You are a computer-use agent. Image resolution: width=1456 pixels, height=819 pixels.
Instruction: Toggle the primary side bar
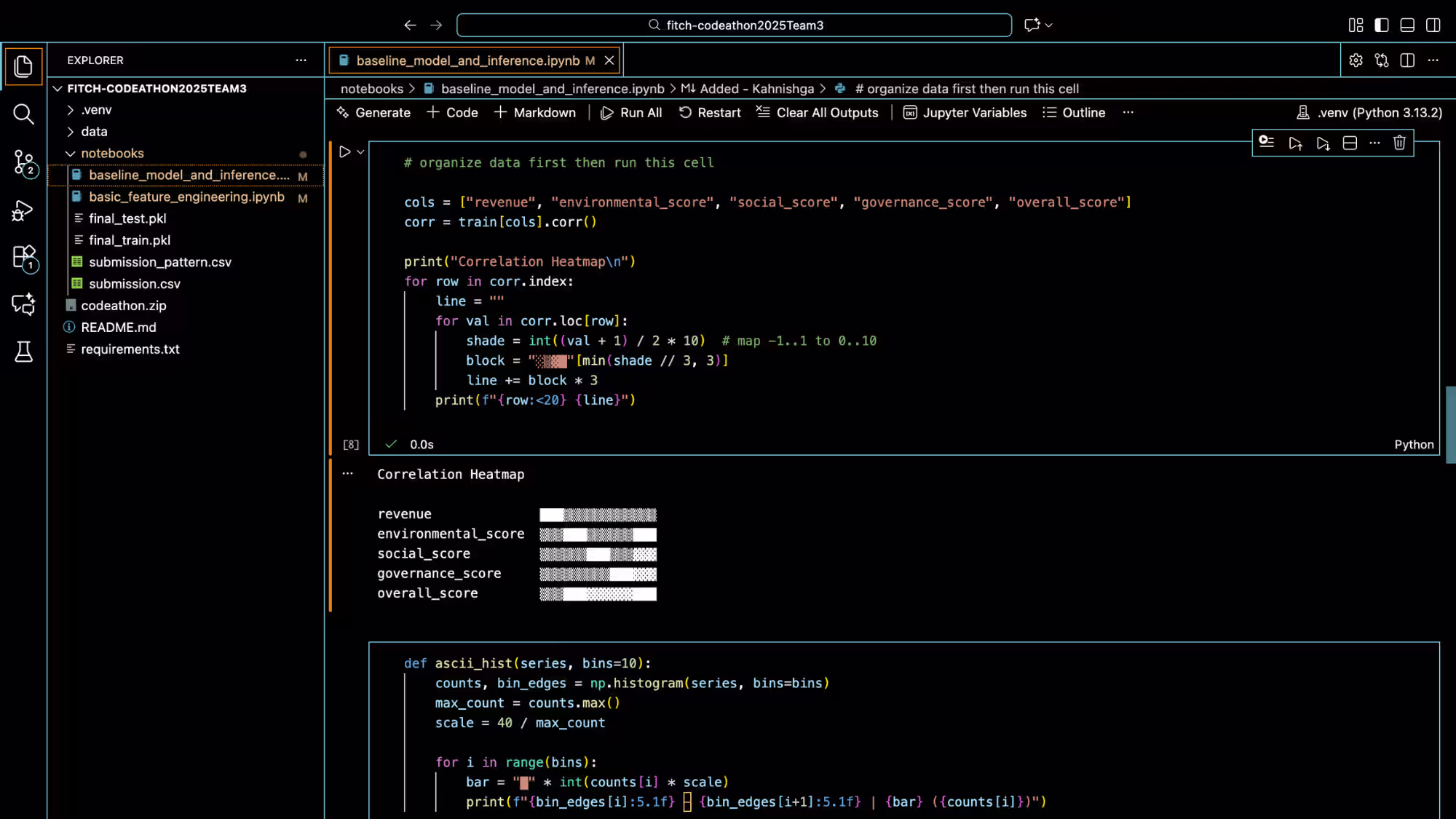click(1382, 25)
